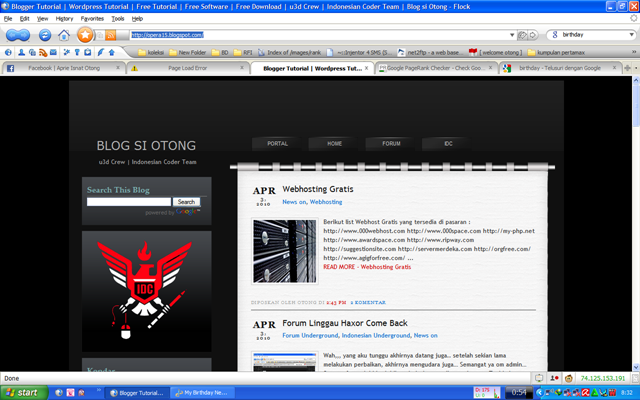Click the server rack thumbnail image
Image resolution: width=640 pixels, height=400 pixels.
(284, 251)
